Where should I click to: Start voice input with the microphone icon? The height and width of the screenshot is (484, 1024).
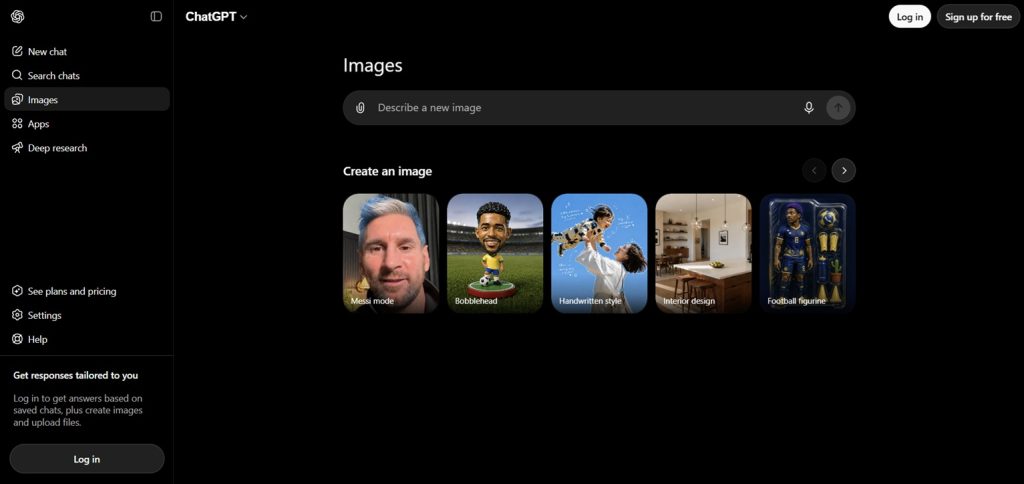[808, 108]
